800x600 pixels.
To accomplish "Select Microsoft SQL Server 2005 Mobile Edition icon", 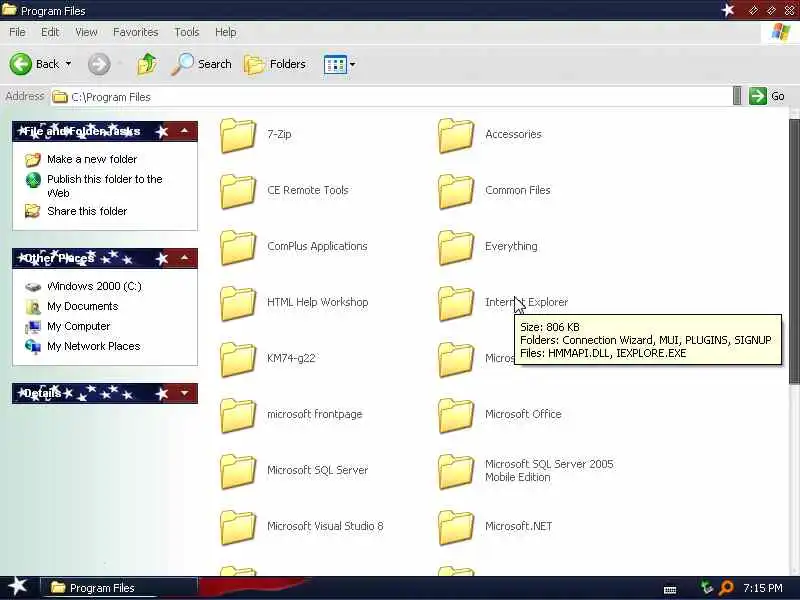I will tap(456, 471).
